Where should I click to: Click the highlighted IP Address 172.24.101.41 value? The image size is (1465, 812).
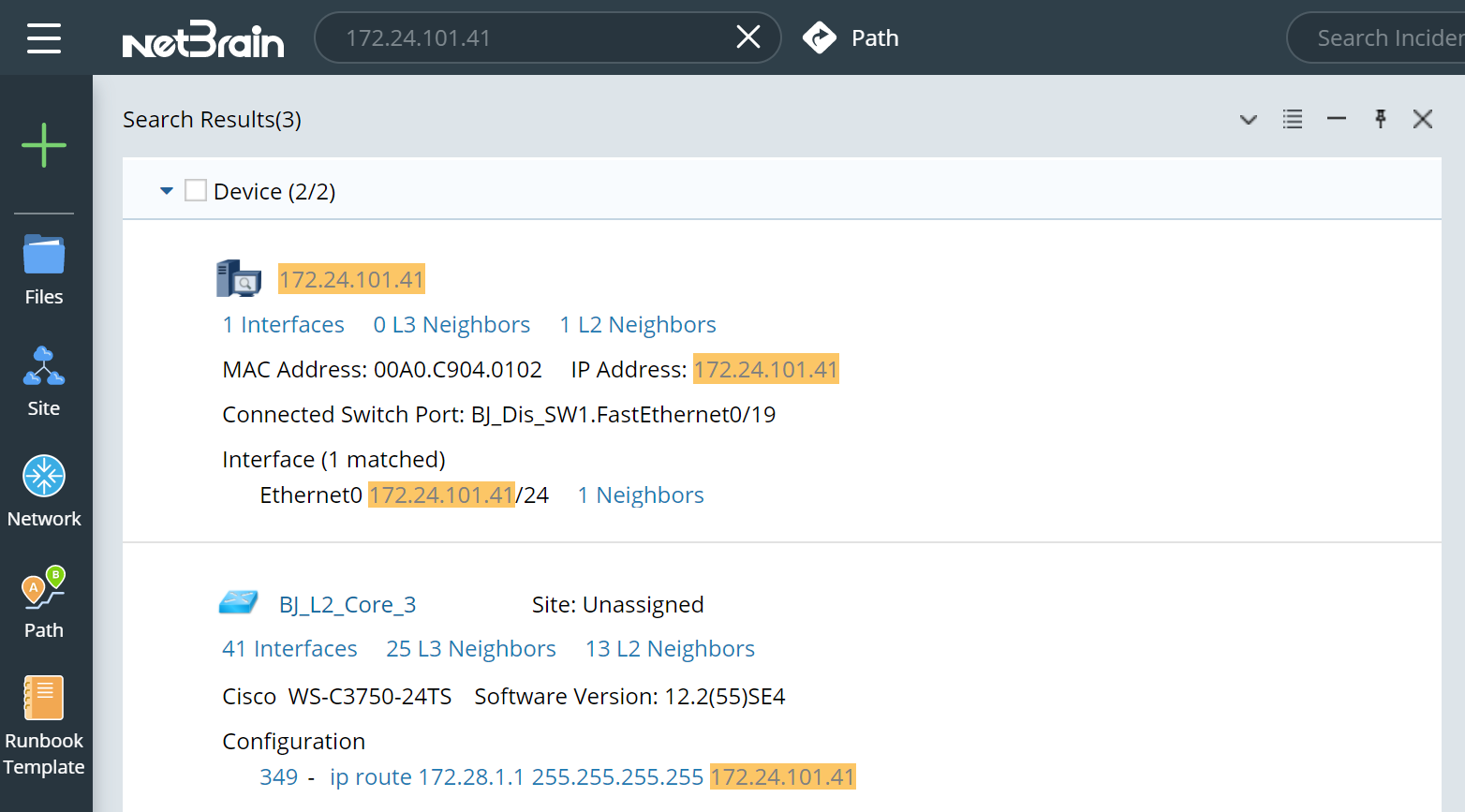pyautogui.click(x=766, y=370)
